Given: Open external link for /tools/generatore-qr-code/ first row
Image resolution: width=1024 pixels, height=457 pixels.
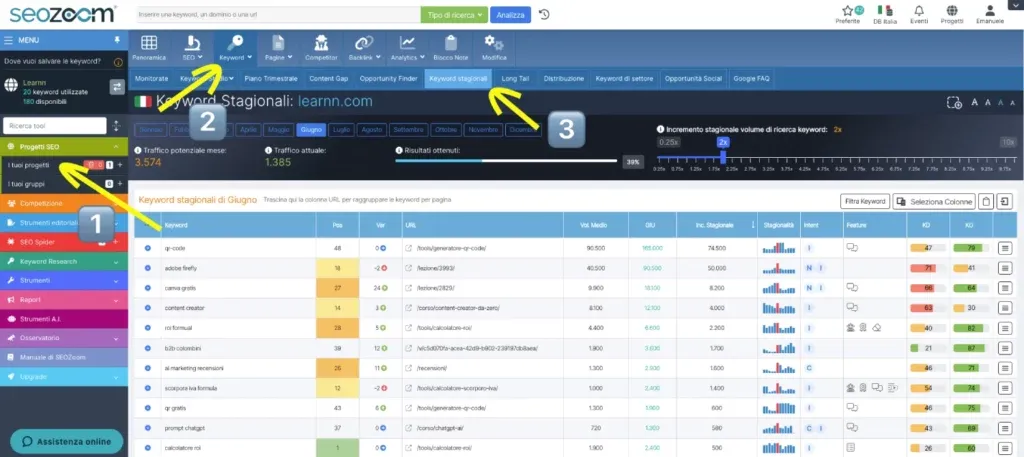Looking at the screenshot, I should (409, 248).
